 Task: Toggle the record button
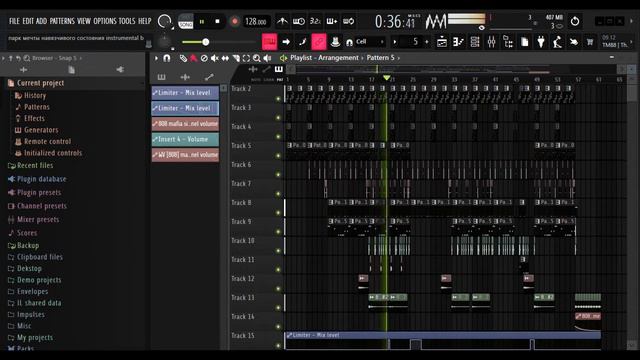click(235, 21)
